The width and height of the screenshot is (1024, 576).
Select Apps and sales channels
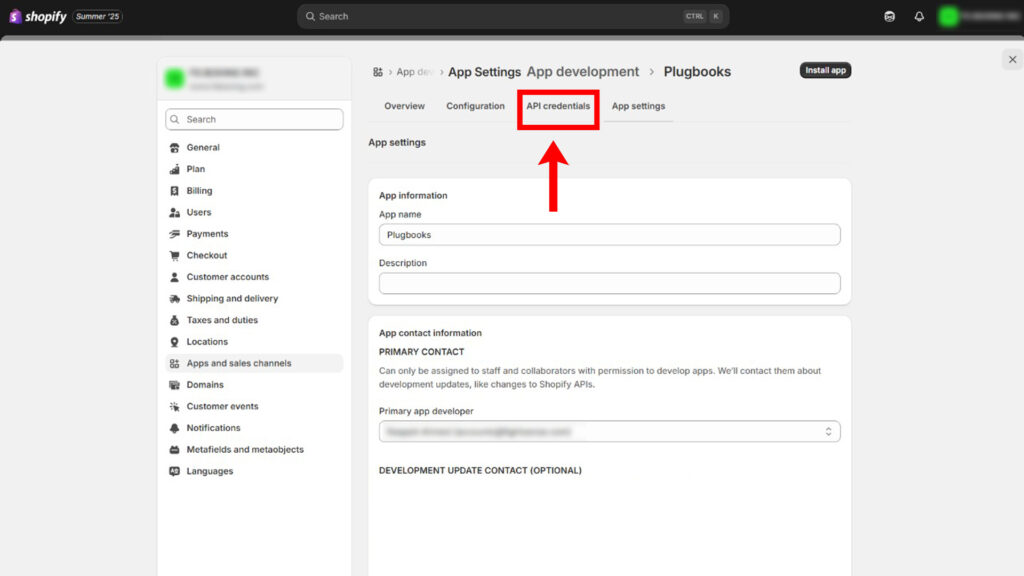pos(254,363)
